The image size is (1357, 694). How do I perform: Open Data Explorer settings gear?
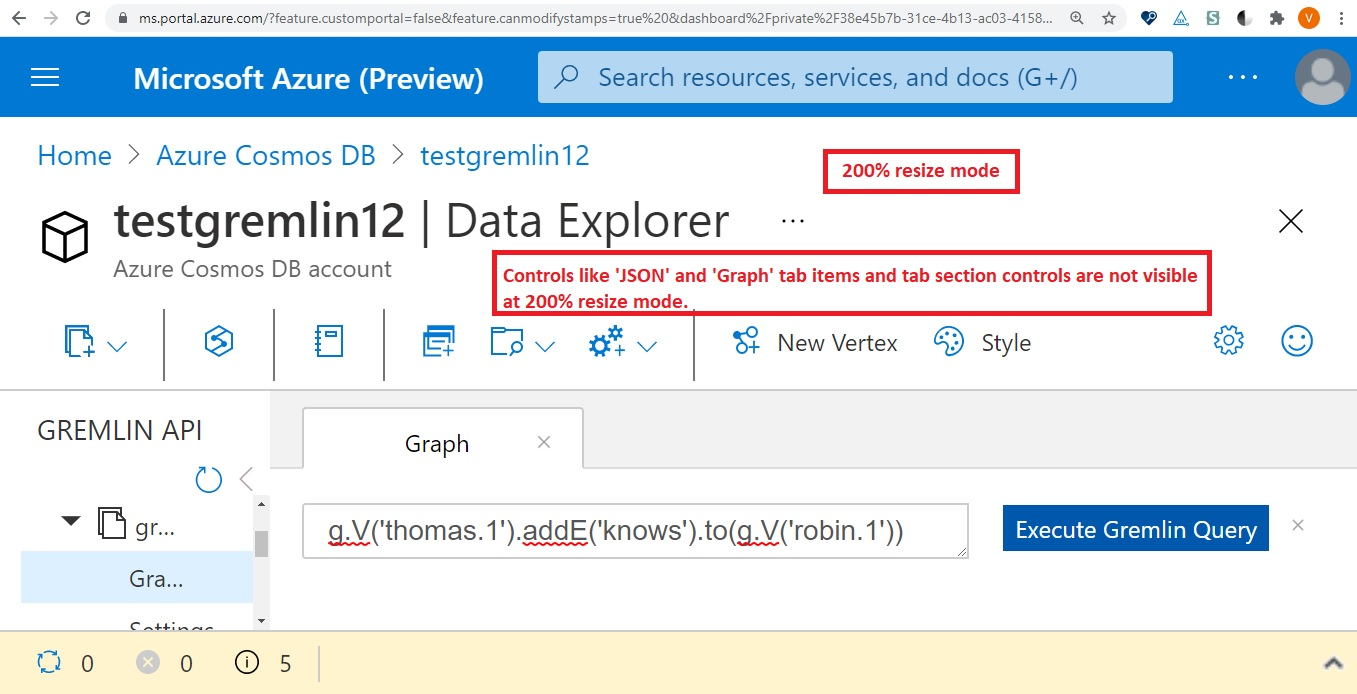tap(1228, 341)
